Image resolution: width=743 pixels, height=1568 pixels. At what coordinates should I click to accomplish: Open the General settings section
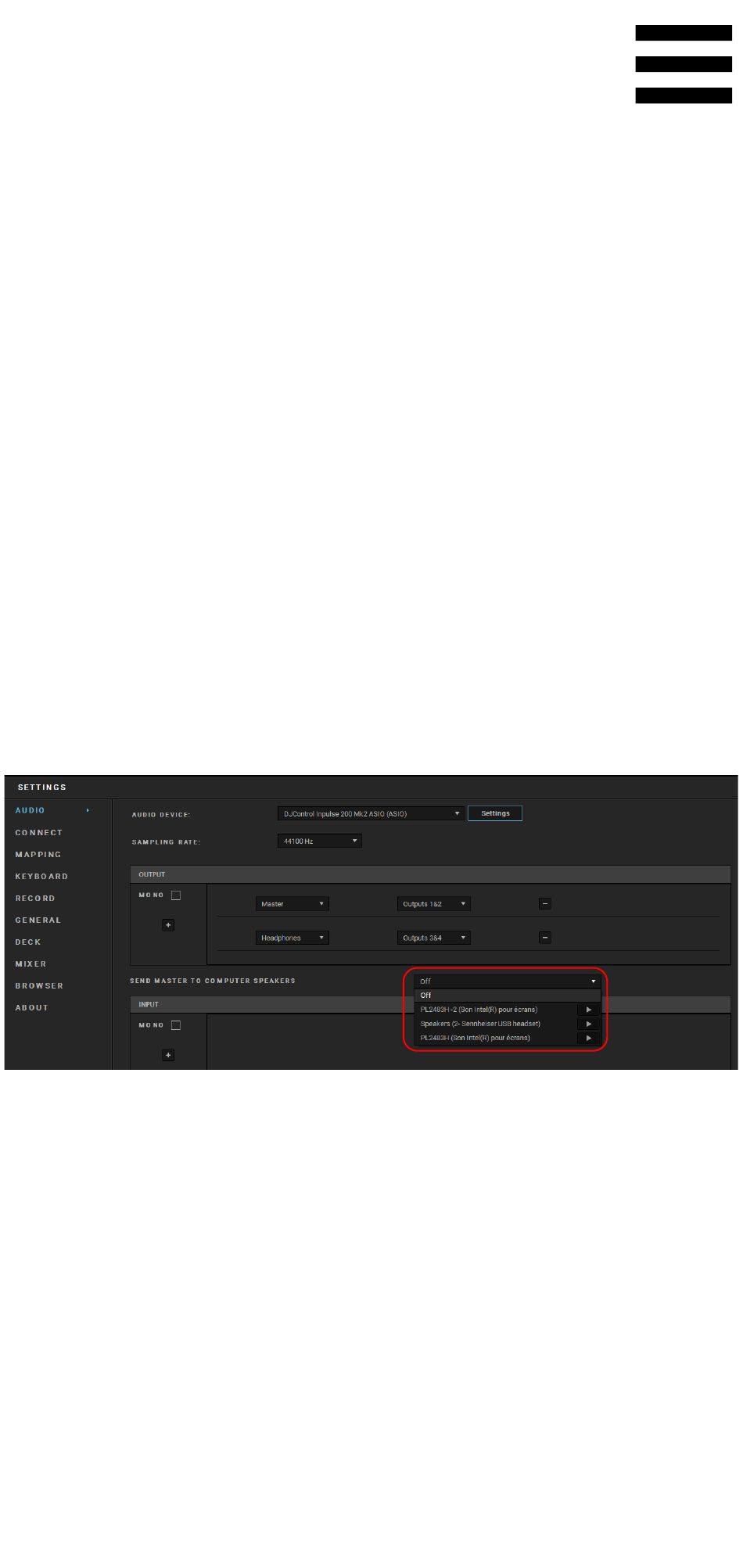pyautogui.click(x=38, y=920)
